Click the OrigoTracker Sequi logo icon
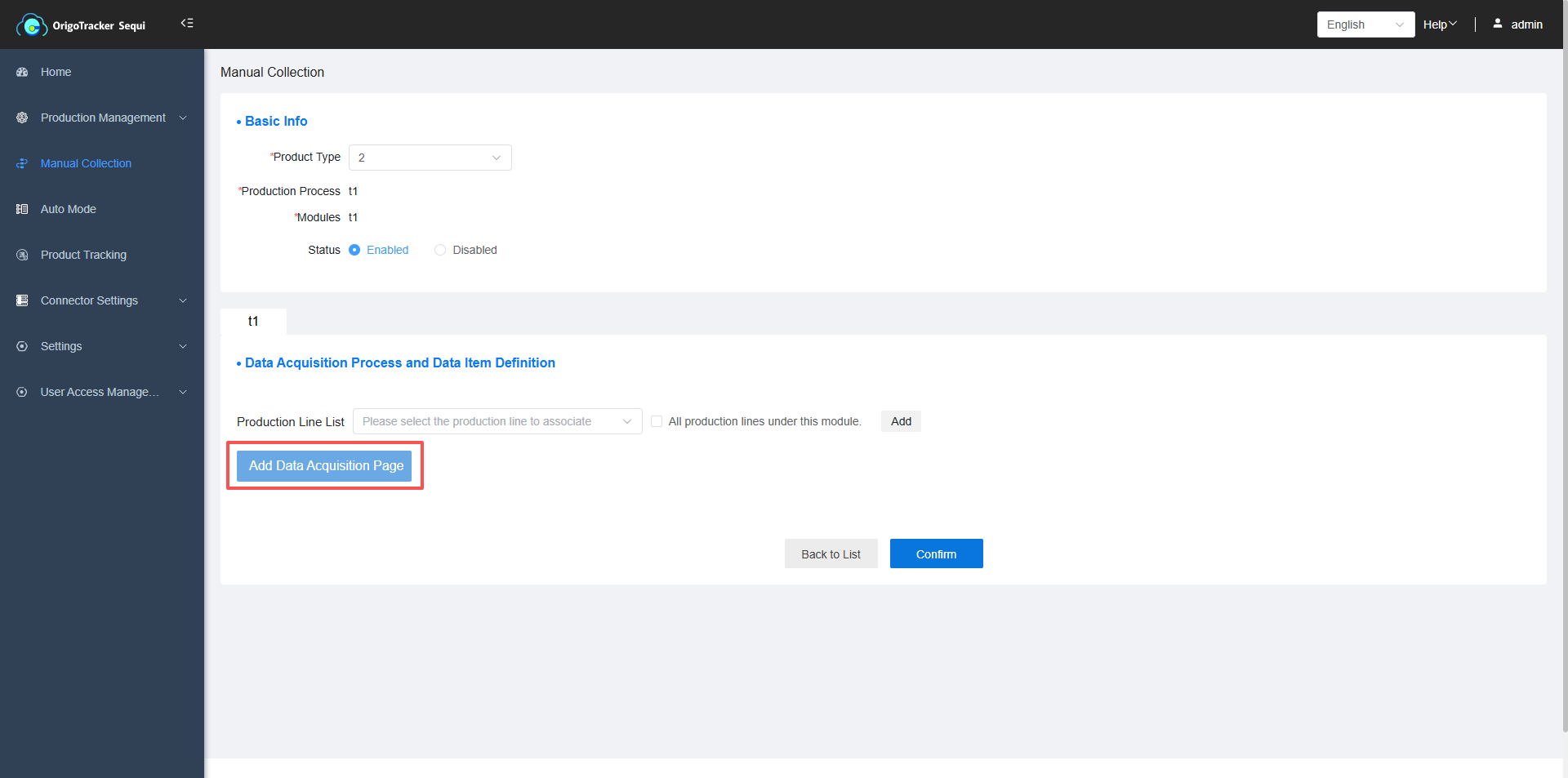The width and height of the screenshot is (1568, 778). pyautogui.click(x=31, y=25)
